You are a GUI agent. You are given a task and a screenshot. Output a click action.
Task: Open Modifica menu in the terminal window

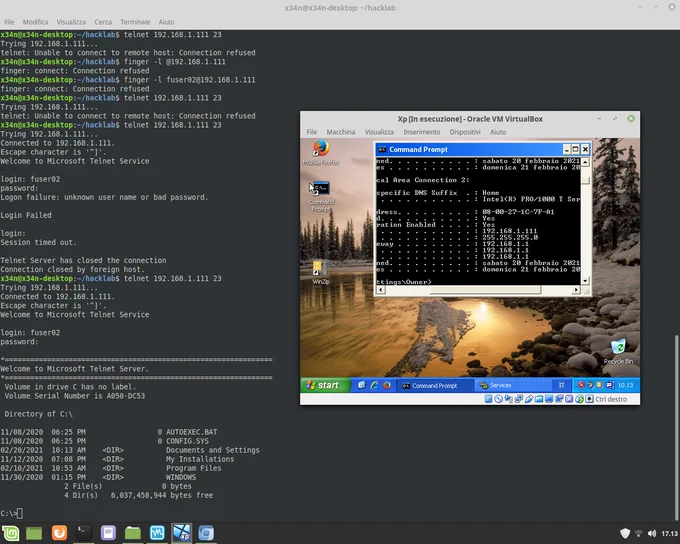35,22
